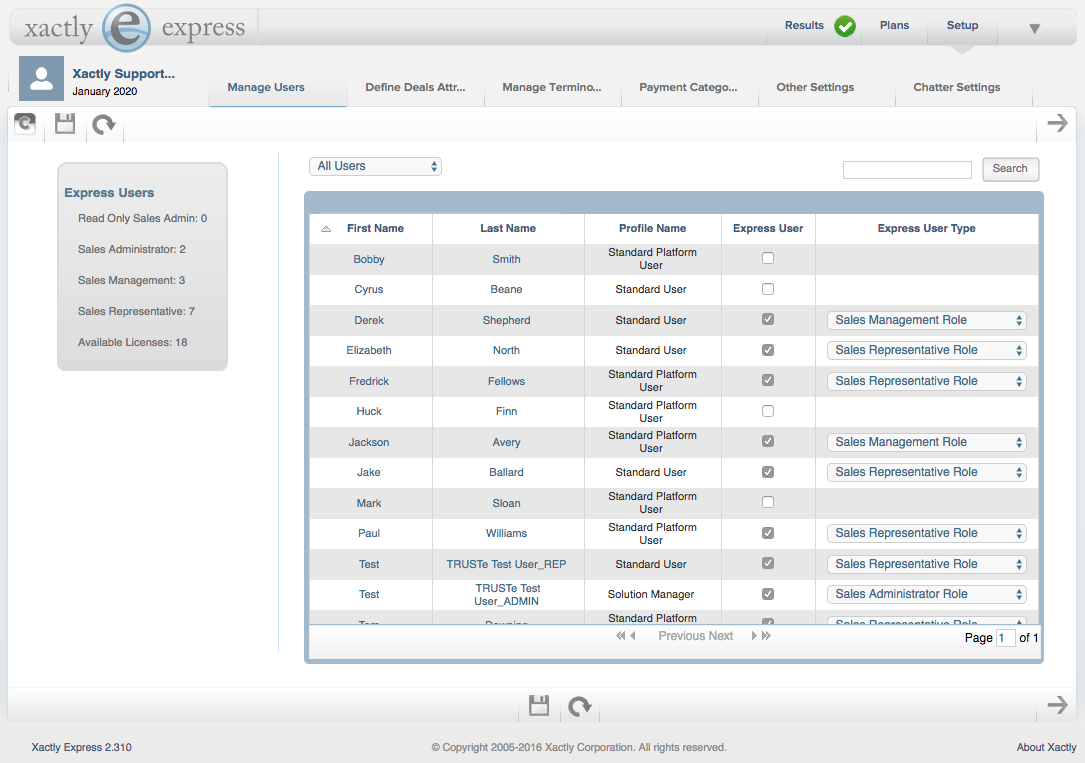The image size is (1085, 763).
Task: Sort by Profile Name column header
Action: (x=653, y=228)
